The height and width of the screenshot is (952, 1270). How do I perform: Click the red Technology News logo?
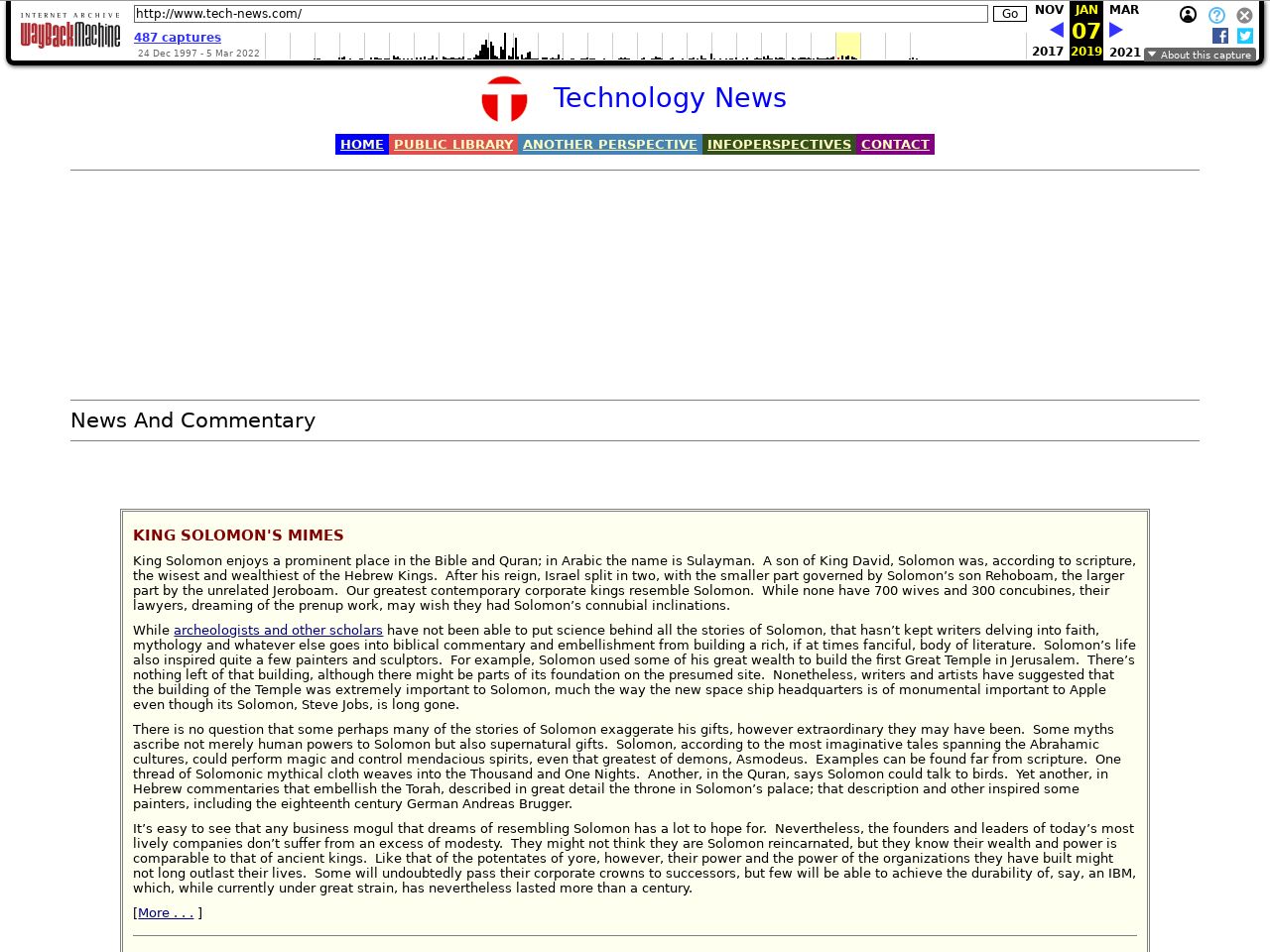click(x=504, y=99)
